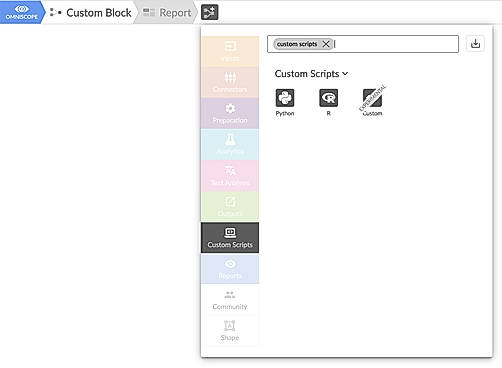Screen dimensions: 502x368
Task: Open the Shape category in sidebar
Action: click(x=230, y=331)
